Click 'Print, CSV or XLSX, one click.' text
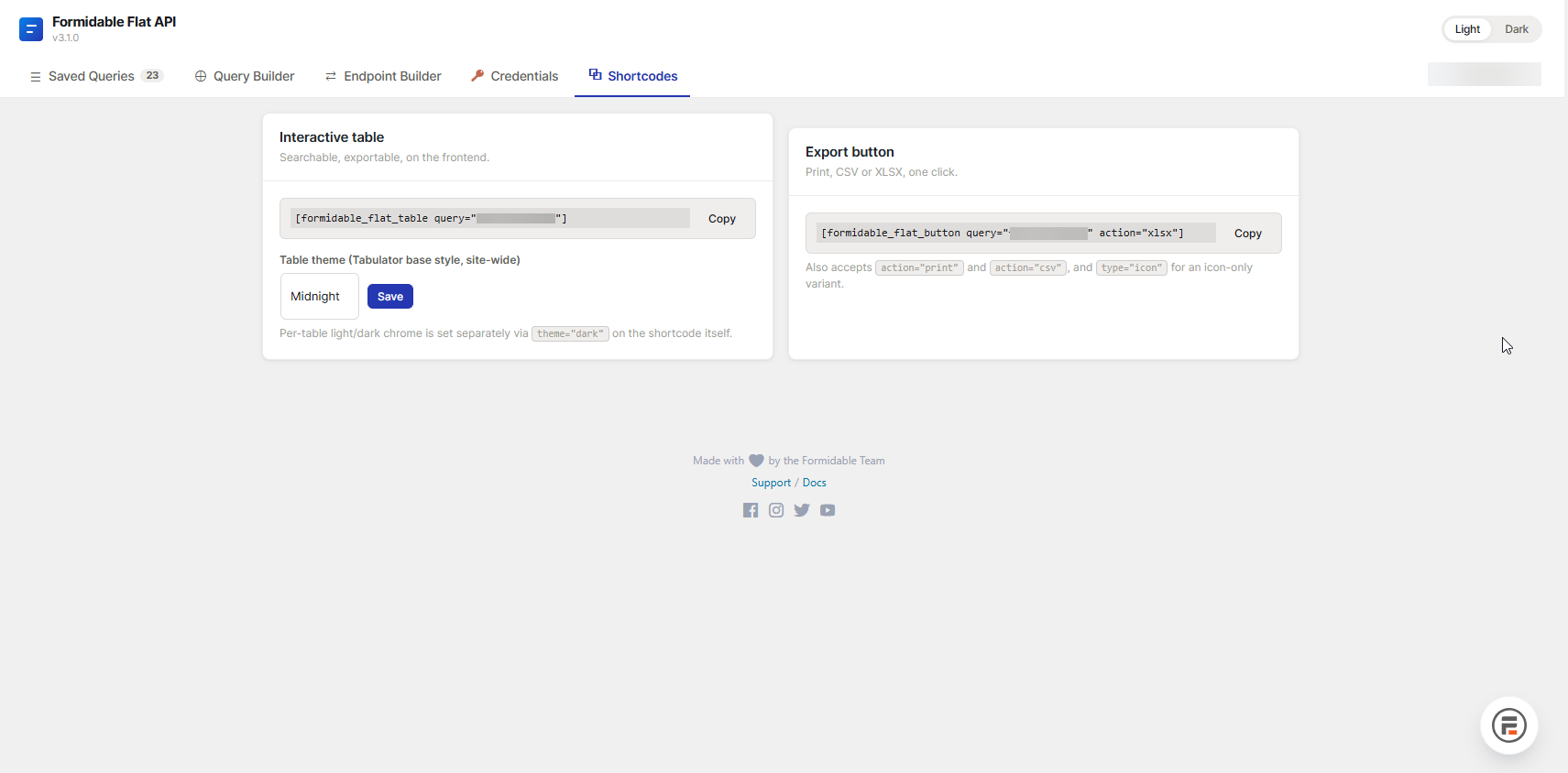 coord(882,172)
